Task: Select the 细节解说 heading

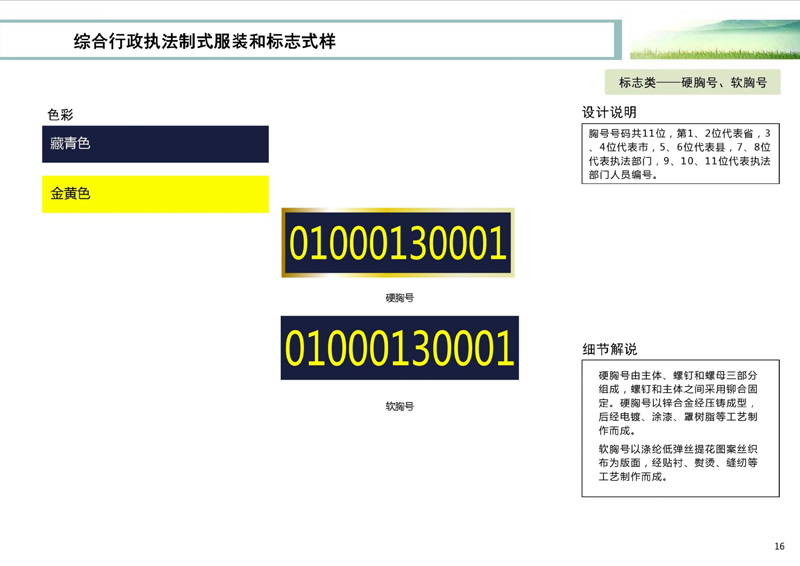Action: [609, 349]
